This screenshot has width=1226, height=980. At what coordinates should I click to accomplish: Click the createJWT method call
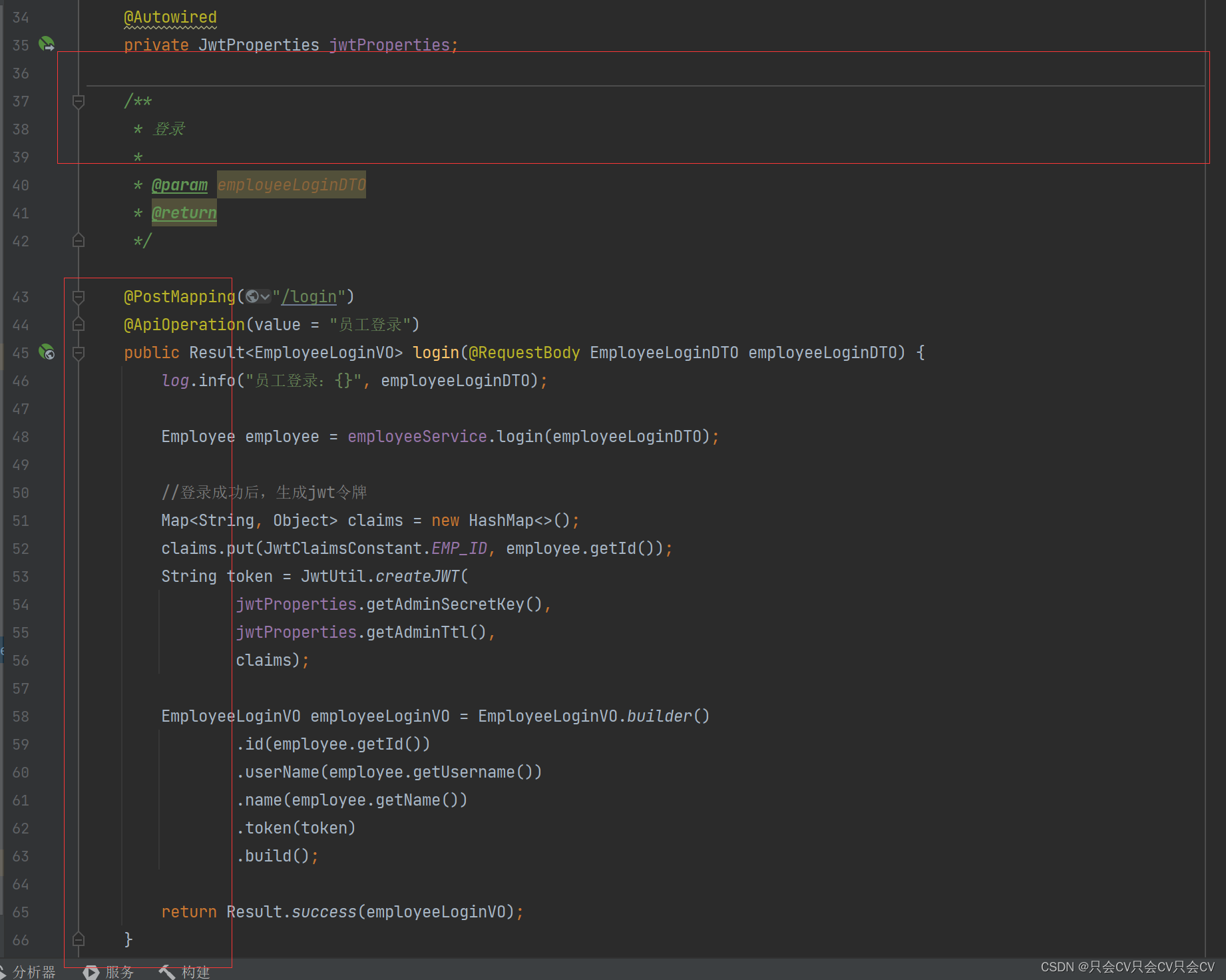coord(417,577)
